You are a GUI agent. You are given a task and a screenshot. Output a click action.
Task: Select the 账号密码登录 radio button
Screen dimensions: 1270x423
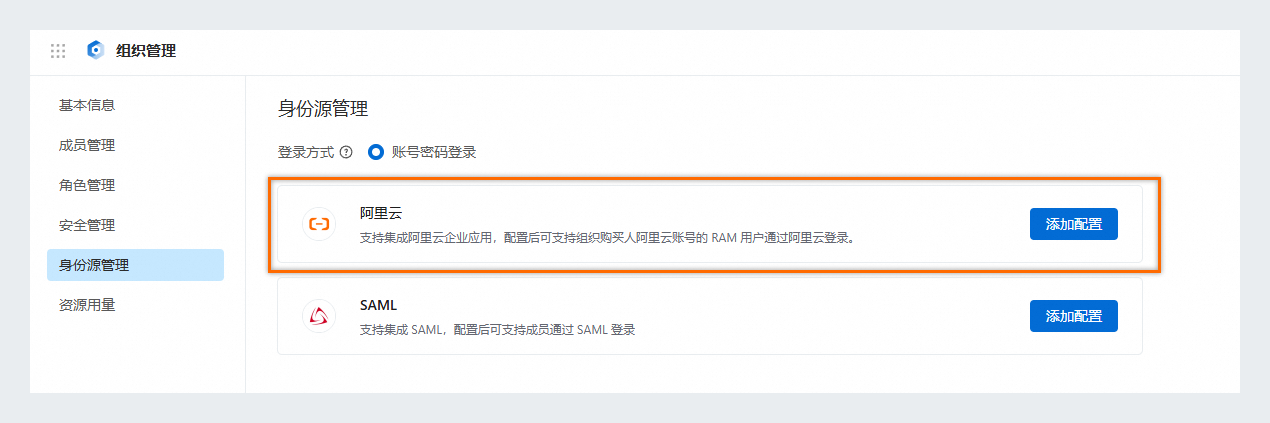pyautogui.click(x=376, y=153)
